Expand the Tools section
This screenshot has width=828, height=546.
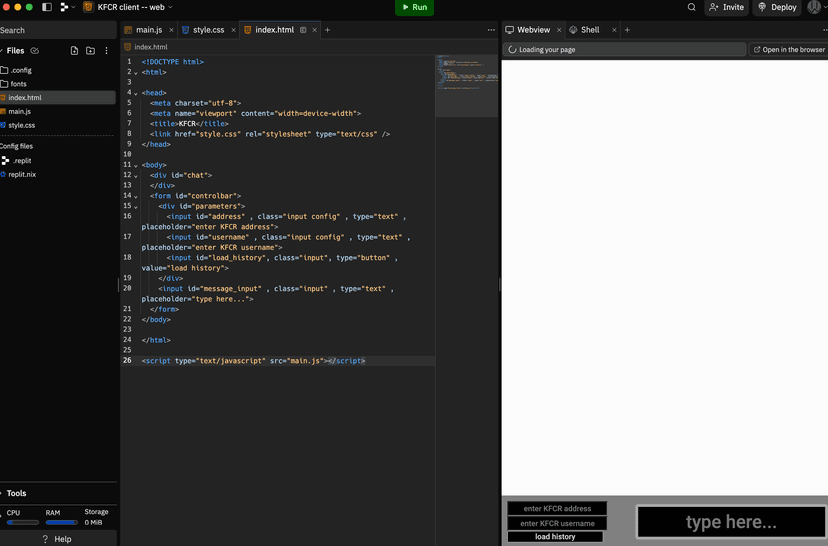[16, 493]
